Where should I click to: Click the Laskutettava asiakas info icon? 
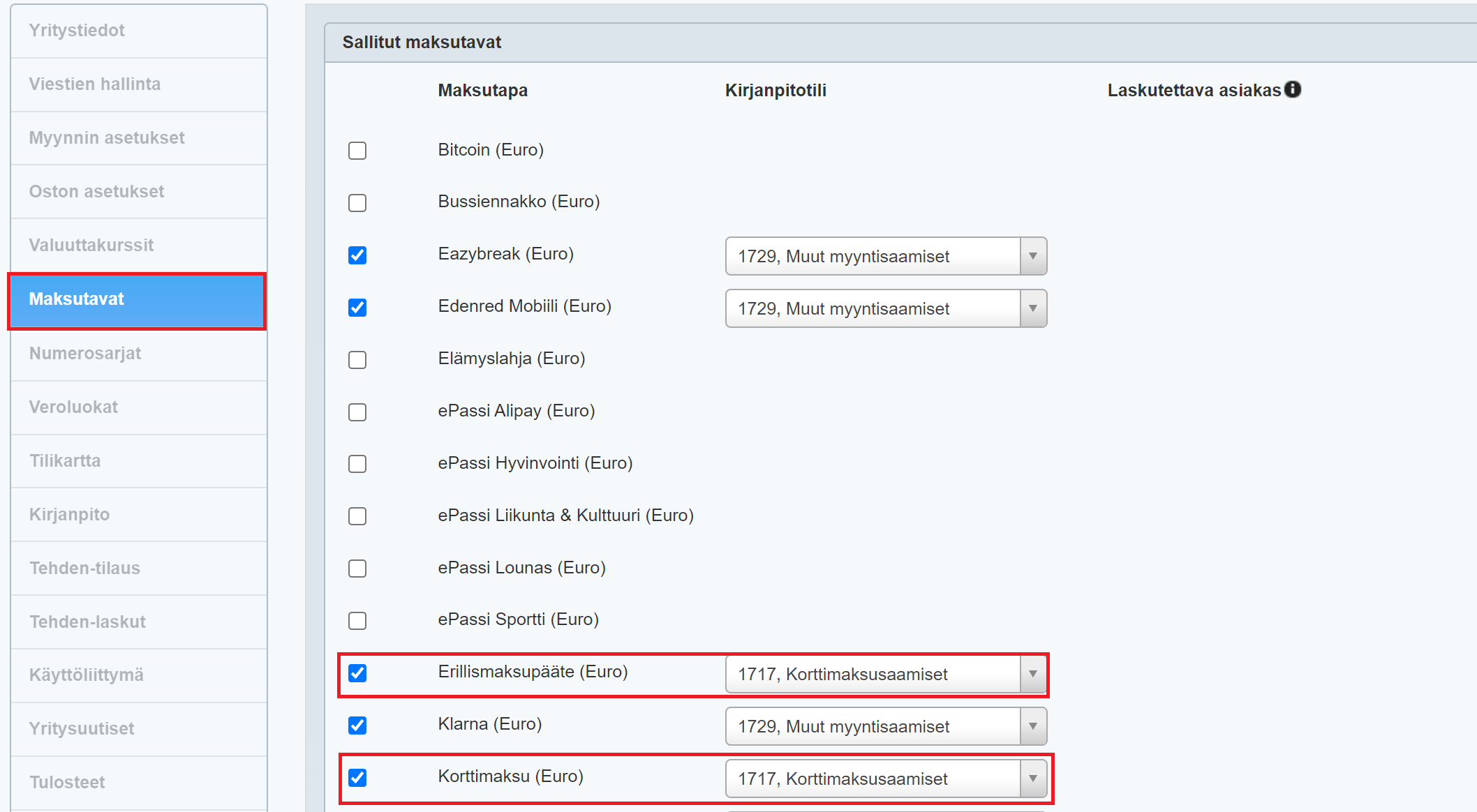1293,89
